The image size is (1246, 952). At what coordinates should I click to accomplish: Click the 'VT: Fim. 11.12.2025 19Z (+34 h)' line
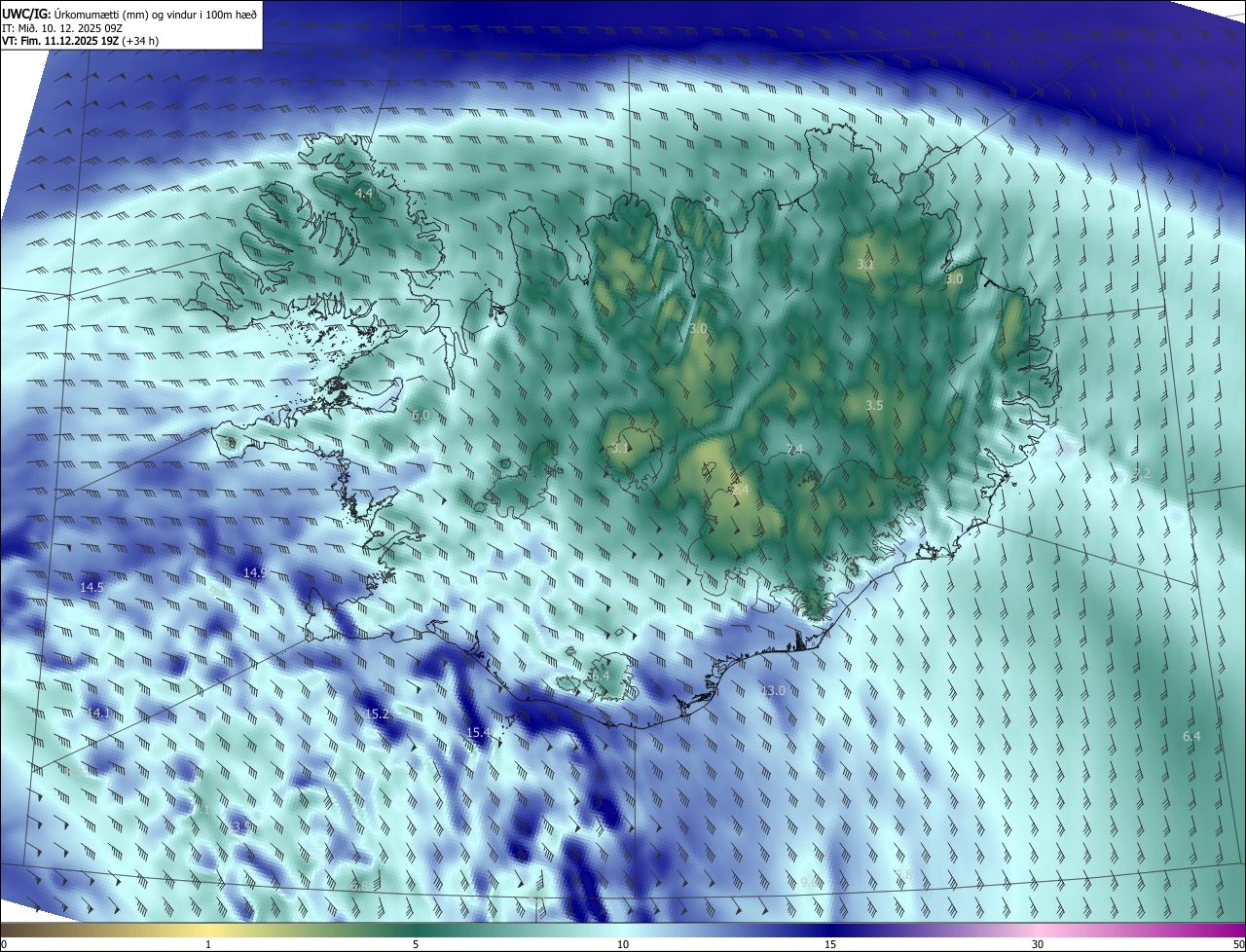(81, 42)
